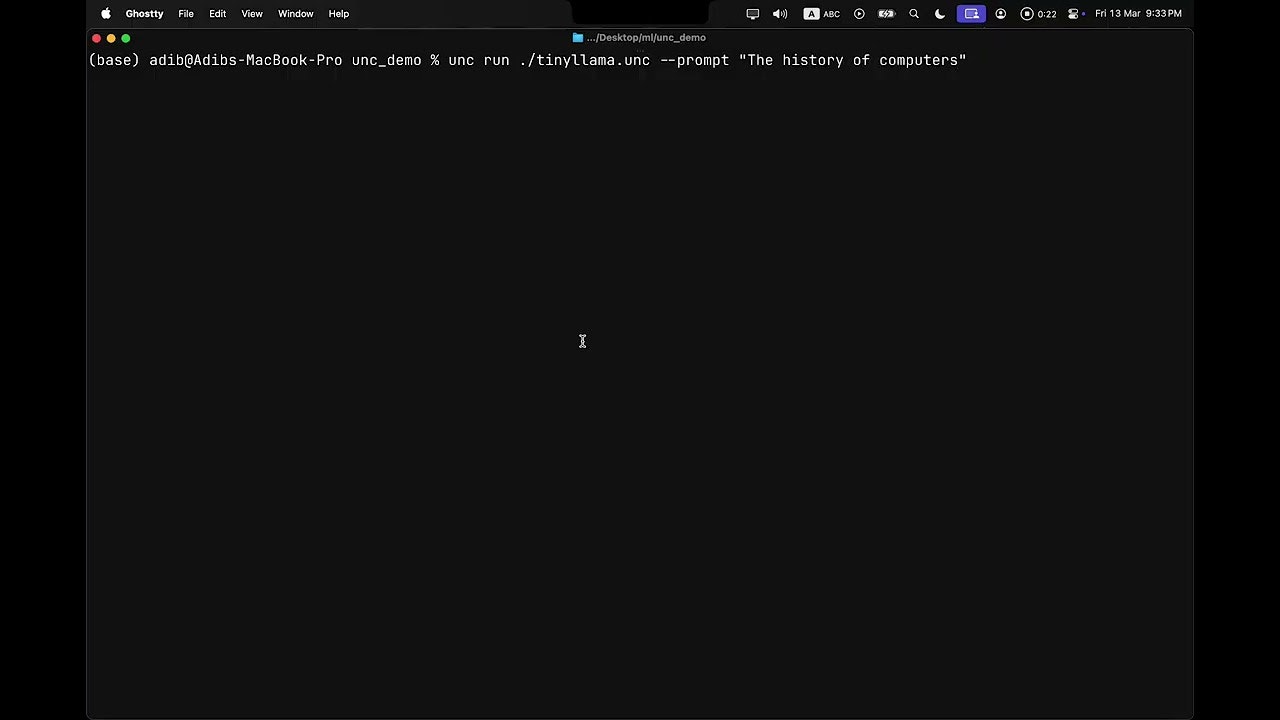The height and width of the screenshot is (720, 1280).
Task: Click the word tinyllama.unc in command
Action: click(x=593, y=60)
